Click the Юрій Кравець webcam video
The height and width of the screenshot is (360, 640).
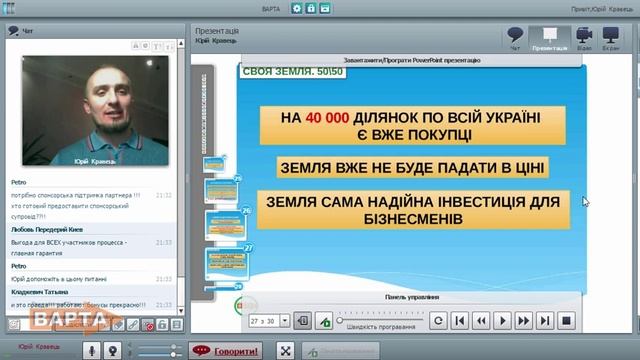coord(95,111)
